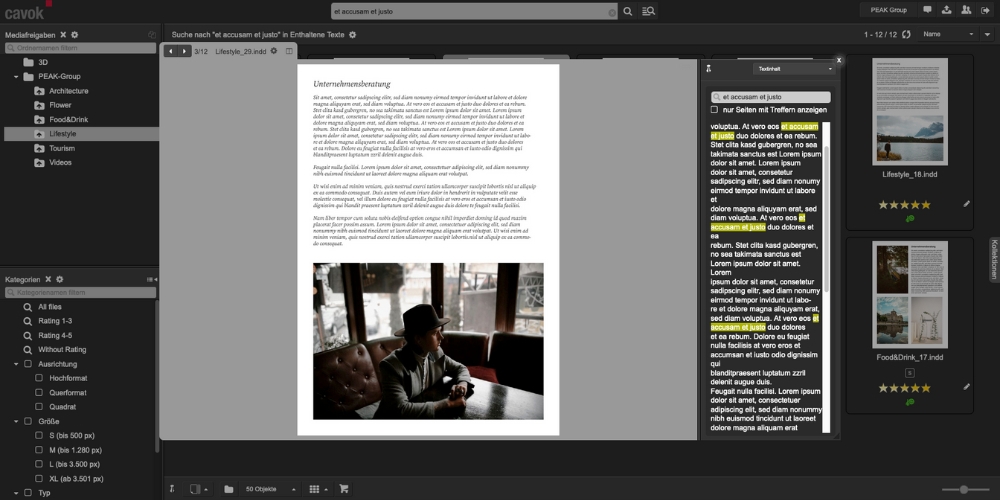
Task: Open the comments speech bubble icon
Action: (927, 10)
